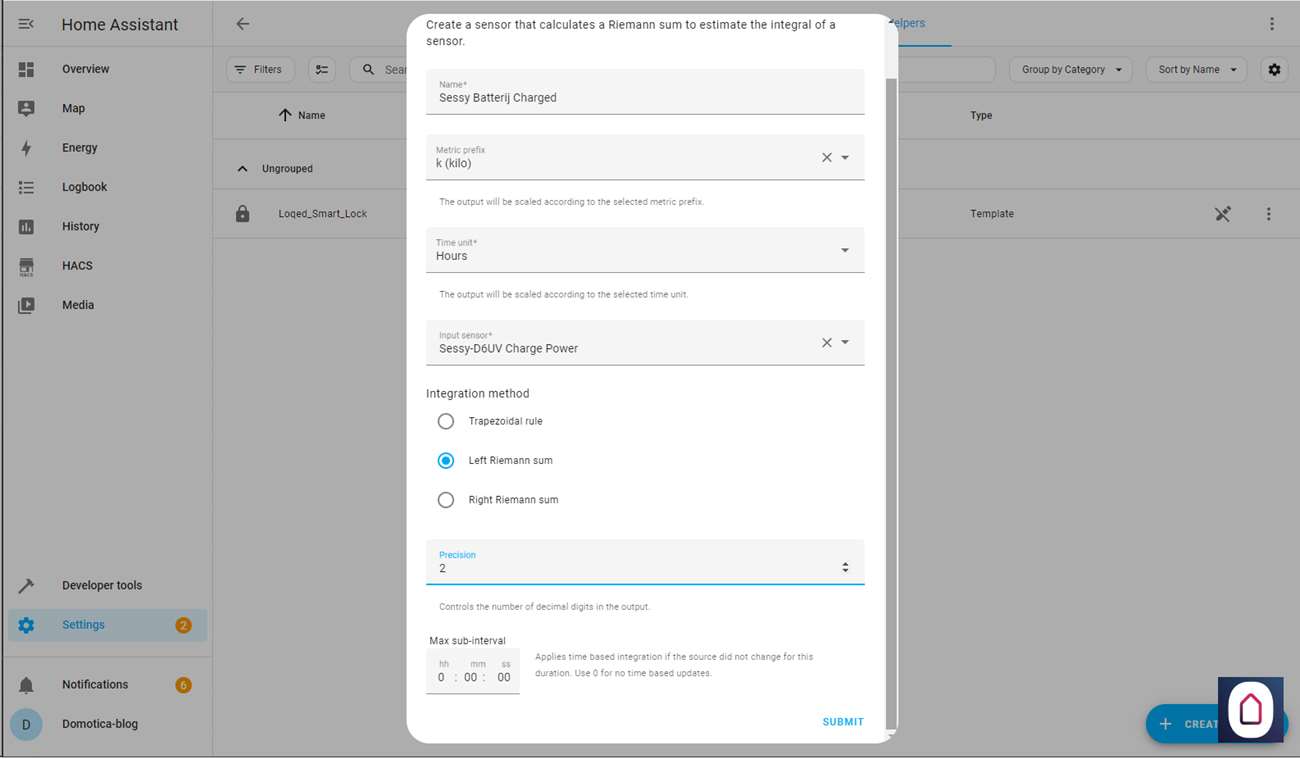
Task: Collapse the sidebar with the hamburger icon
Action: pos(26,24)
